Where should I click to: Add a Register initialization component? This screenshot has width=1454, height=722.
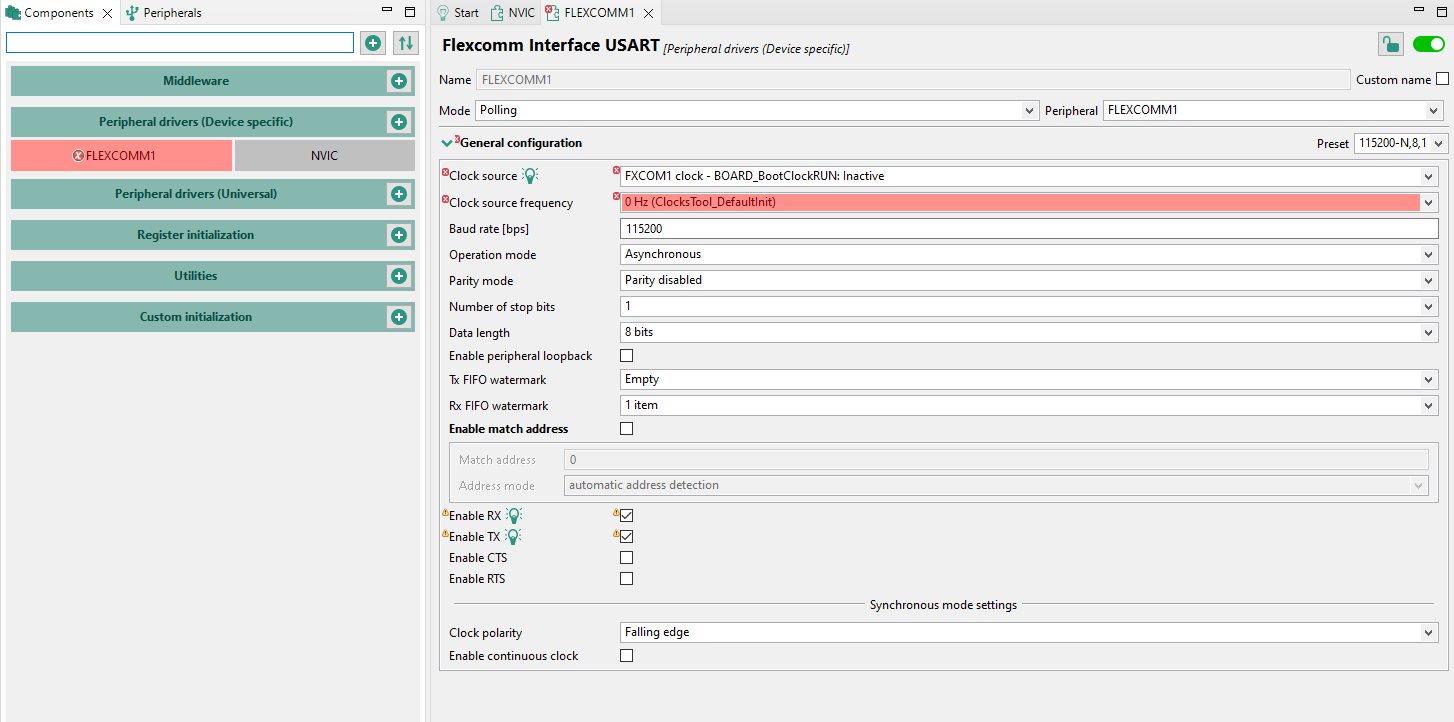[x=398, y=235]
